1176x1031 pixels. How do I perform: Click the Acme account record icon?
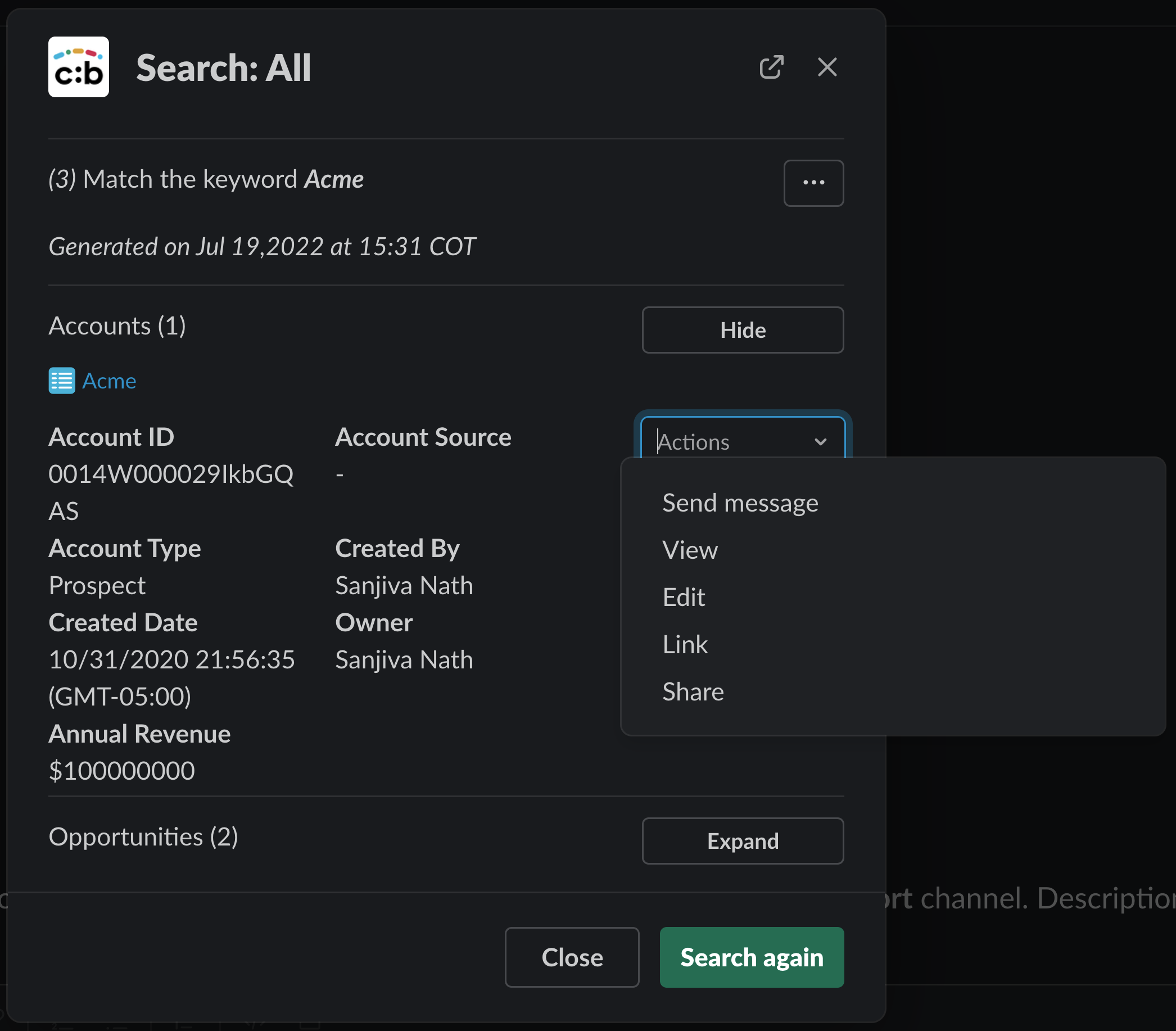click(x=62, y=380)
